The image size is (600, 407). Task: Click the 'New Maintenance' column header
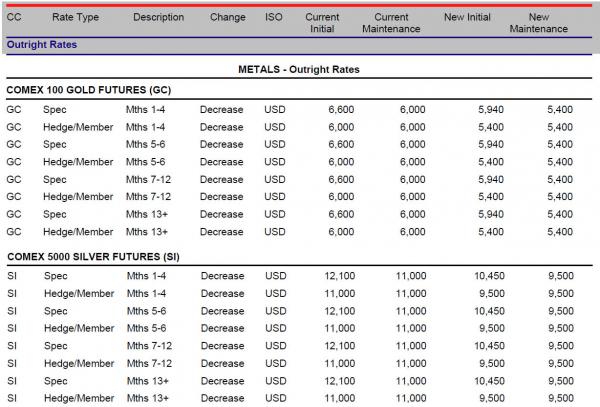pos(539,23)
